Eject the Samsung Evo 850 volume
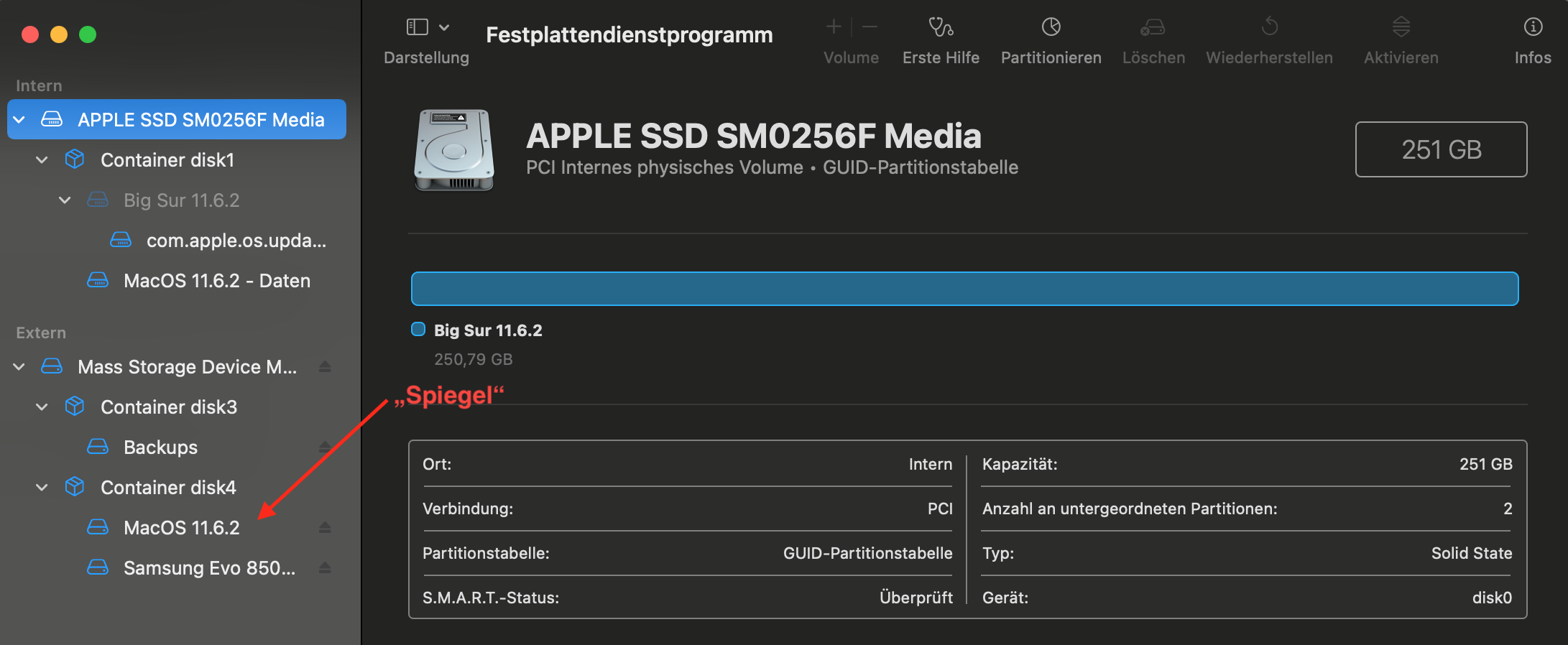The image size is (1568, 645). point(325,568)
